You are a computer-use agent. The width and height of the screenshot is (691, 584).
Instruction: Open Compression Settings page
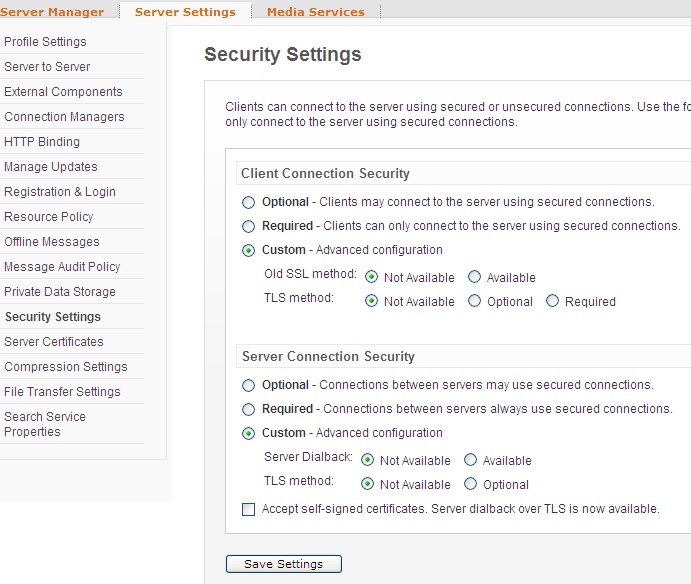(x=65, y=367)
